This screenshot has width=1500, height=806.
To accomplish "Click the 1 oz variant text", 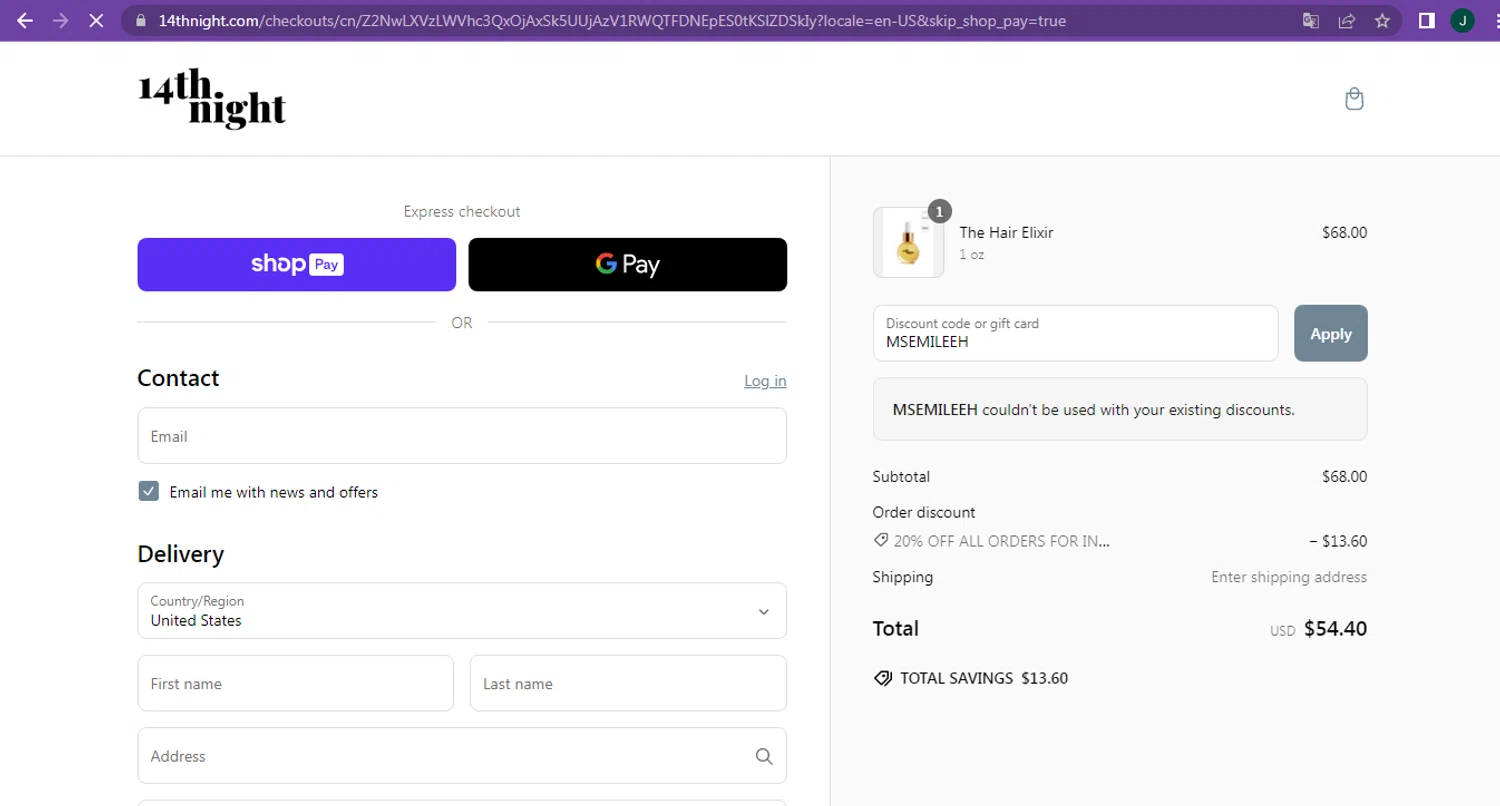I will 972,255.
